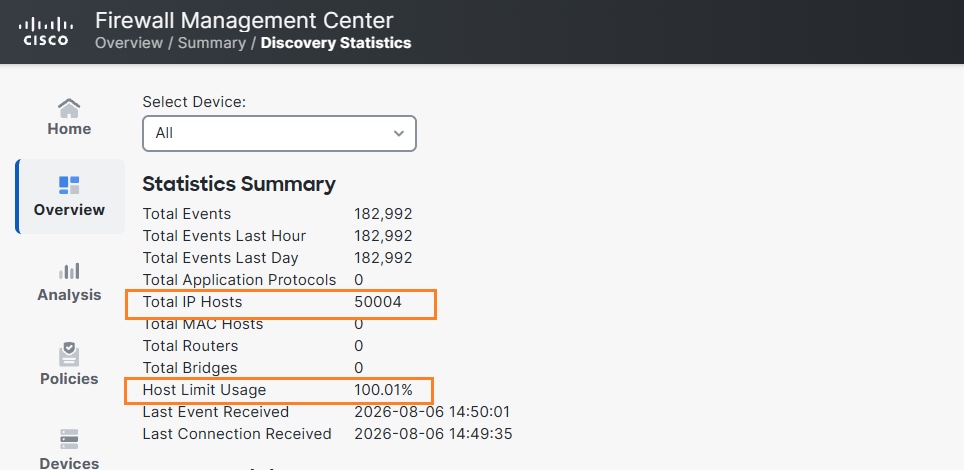This screenshot has height=470, width=964.
Task: Open the Devices server icon
Action: pyautogui.click(x=69, y=439)
